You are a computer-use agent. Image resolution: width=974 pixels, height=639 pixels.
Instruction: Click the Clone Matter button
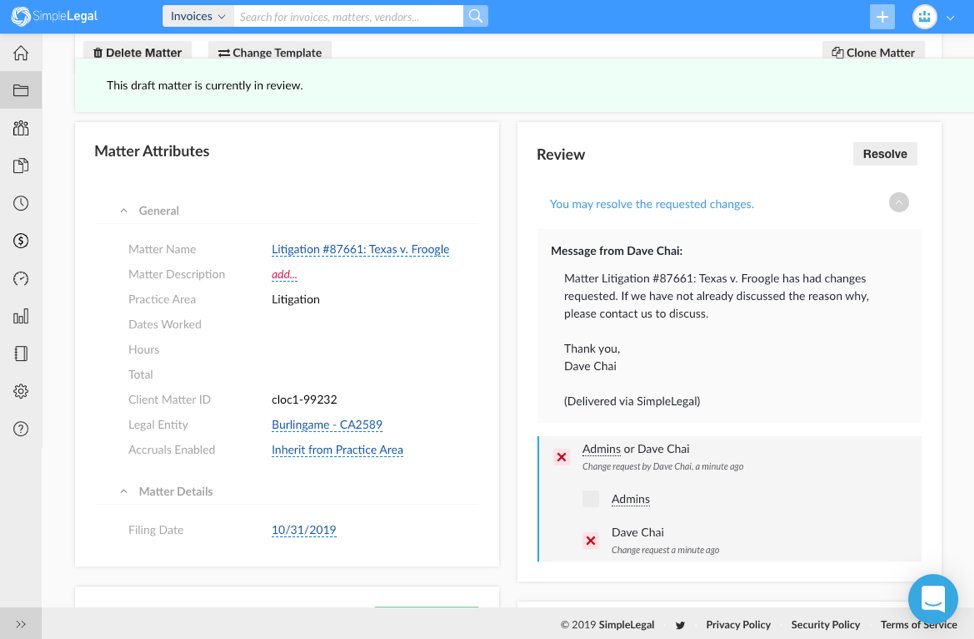coord(873,52)
